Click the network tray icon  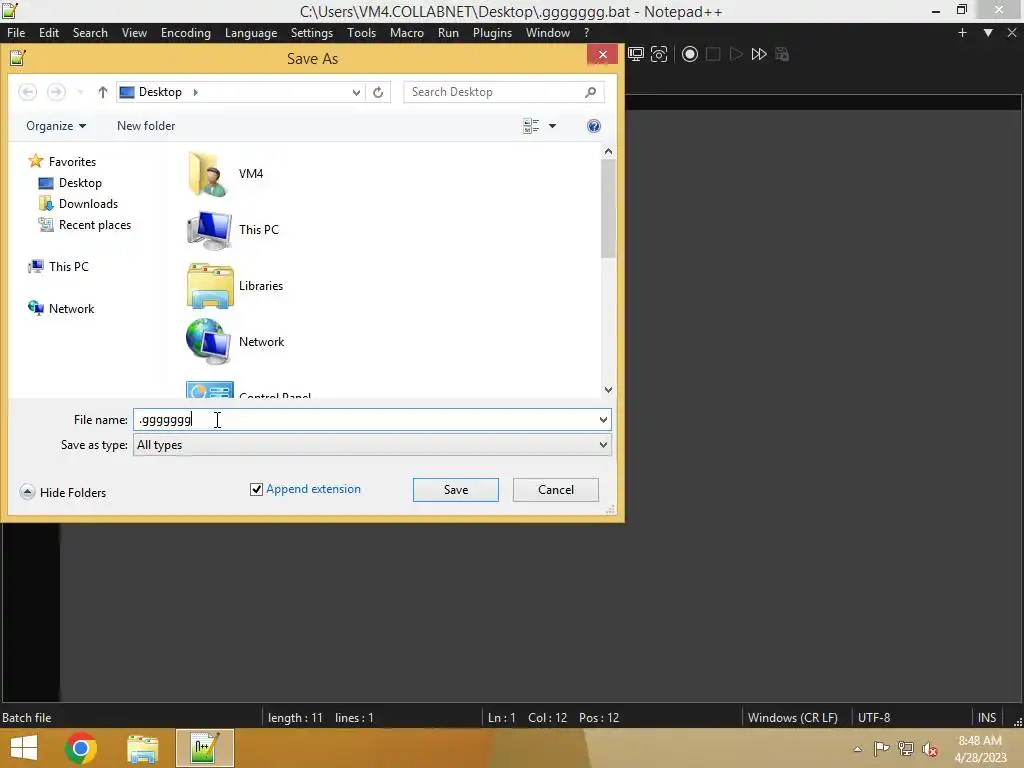(905, 748)
